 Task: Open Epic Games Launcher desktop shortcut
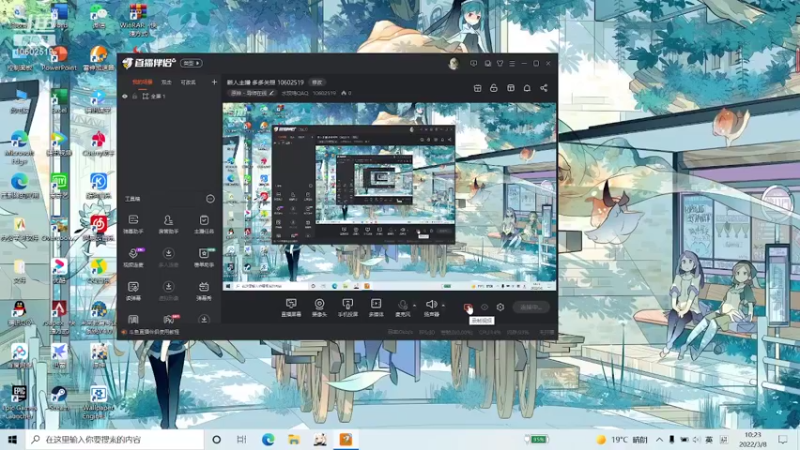(19, 402)
